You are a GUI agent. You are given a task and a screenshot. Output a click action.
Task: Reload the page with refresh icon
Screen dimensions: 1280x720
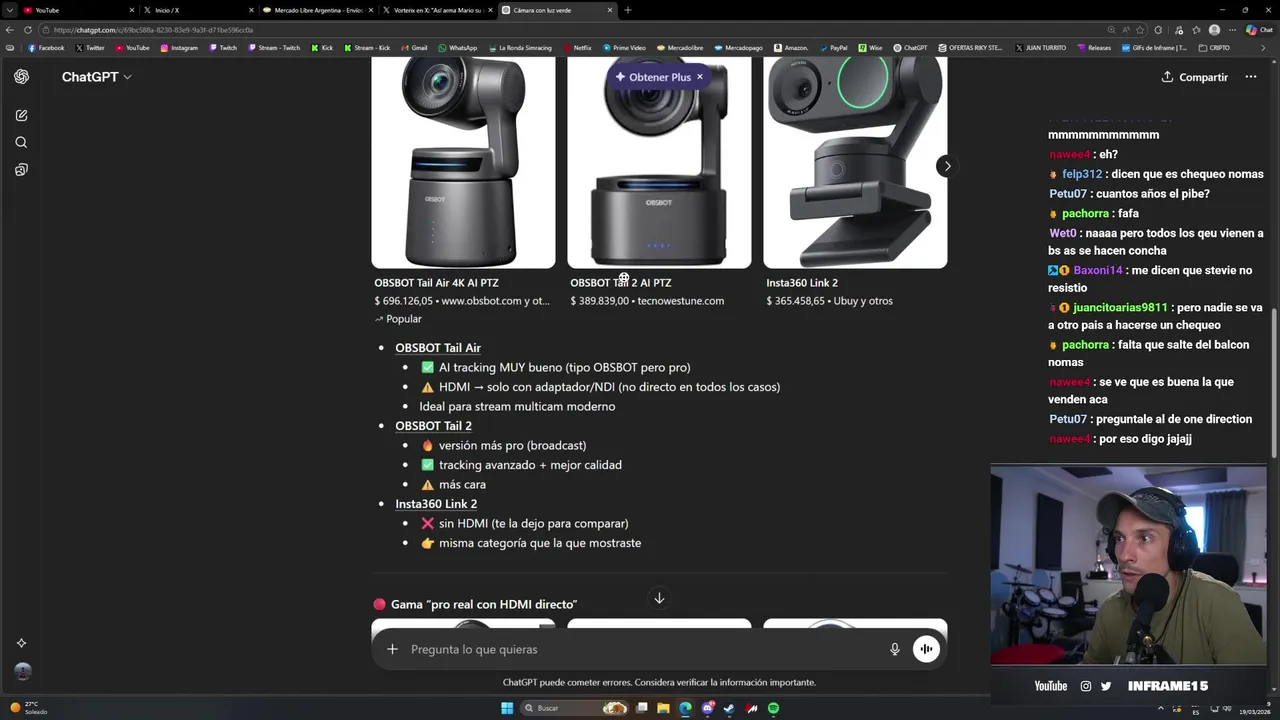(x=27, y=30)
